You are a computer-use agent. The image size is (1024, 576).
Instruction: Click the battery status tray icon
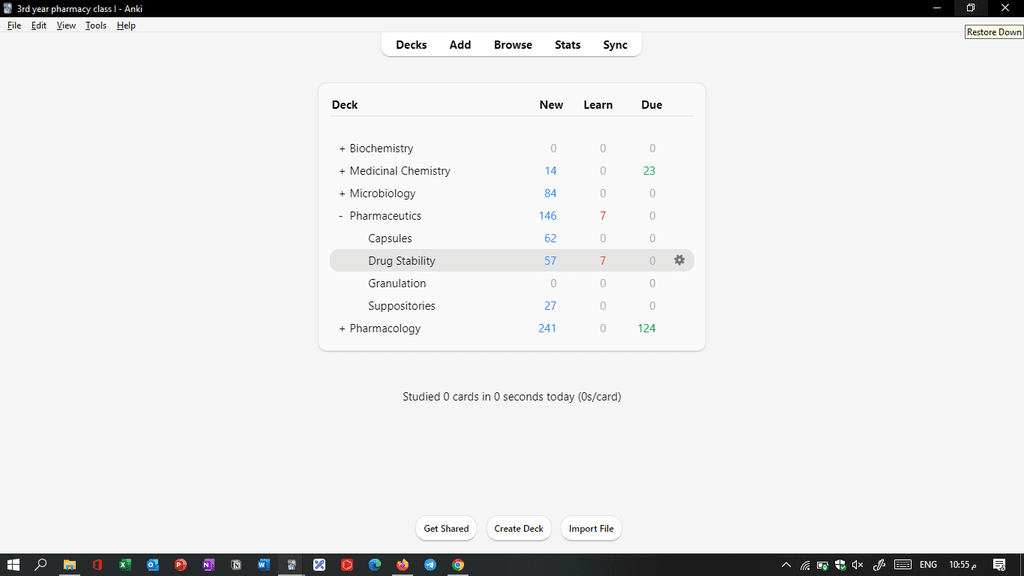tap(822, 565)
